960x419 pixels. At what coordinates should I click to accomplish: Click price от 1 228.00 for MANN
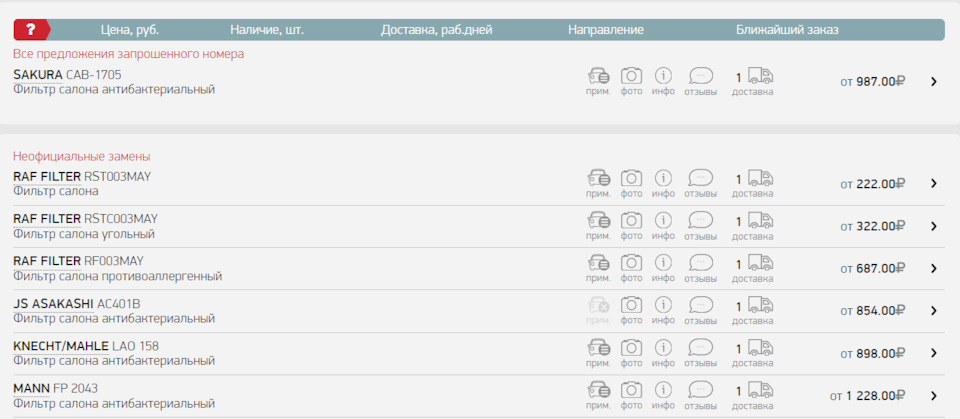coord(868,396)
